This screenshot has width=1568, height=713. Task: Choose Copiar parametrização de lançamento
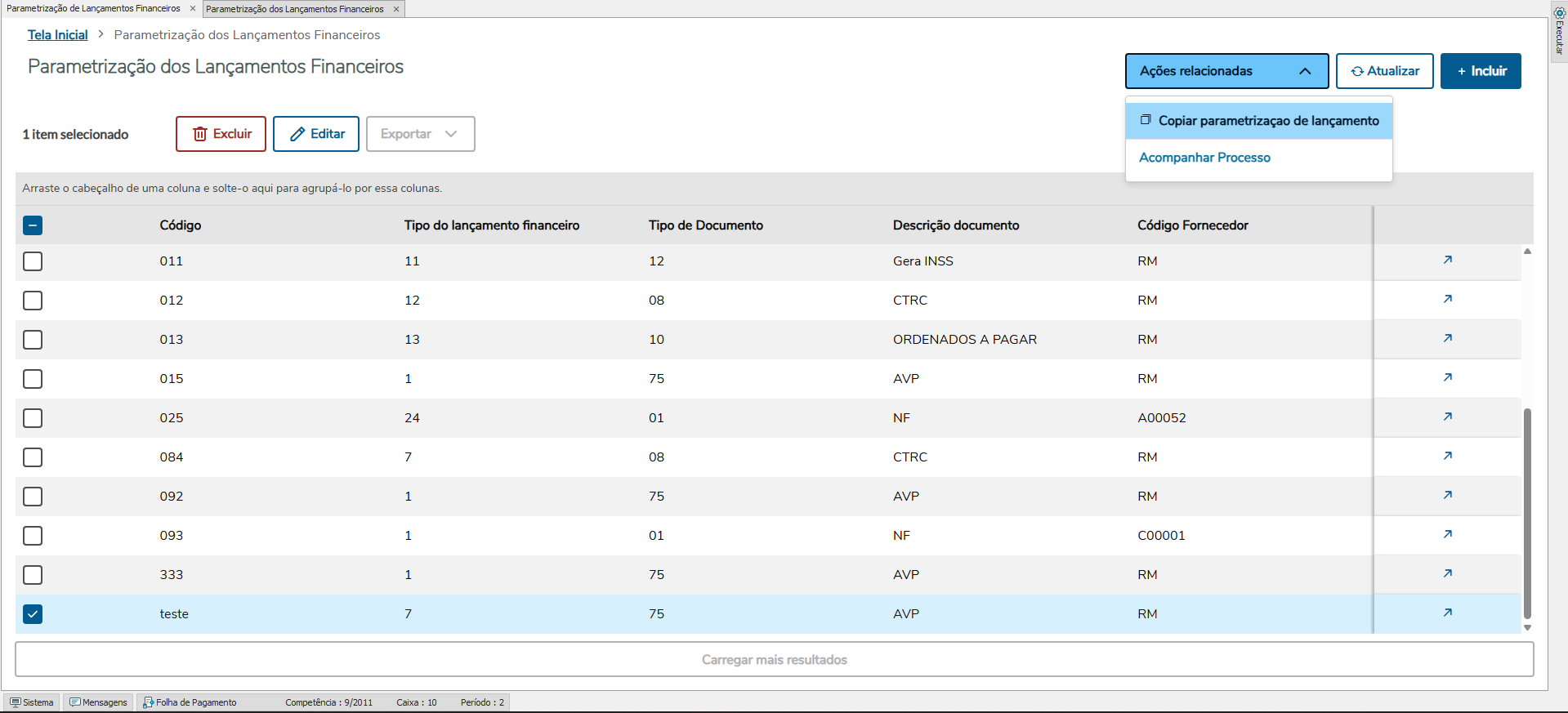coord(1258,121)
